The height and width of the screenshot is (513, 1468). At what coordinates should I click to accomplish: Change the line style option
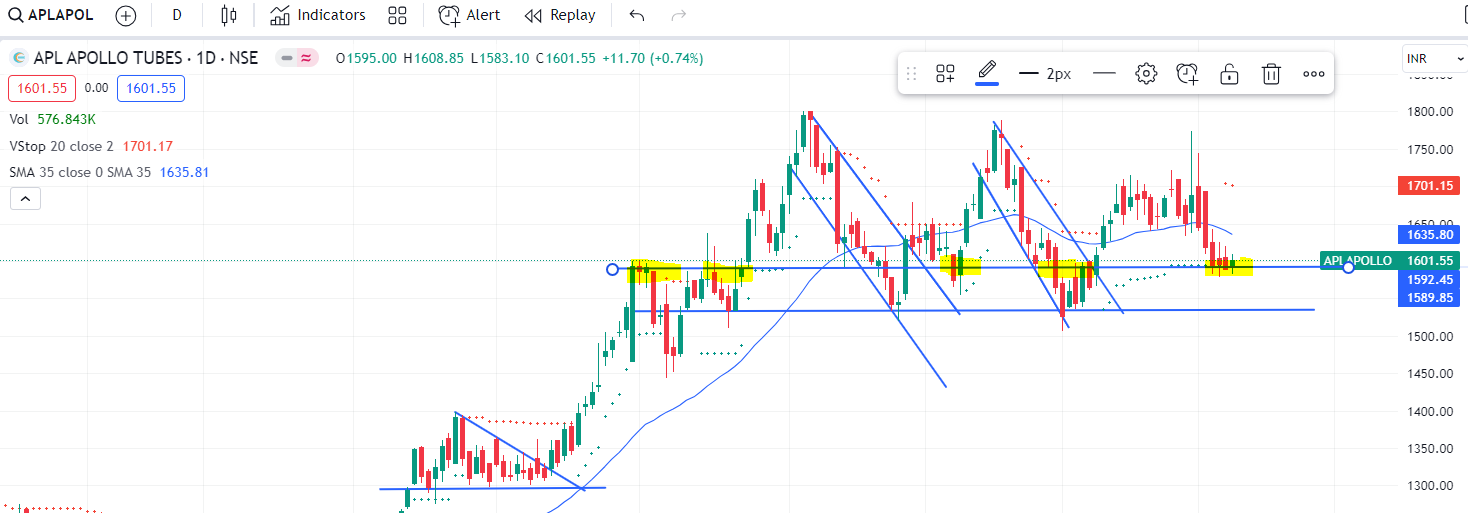click(x=1104, y=73)
